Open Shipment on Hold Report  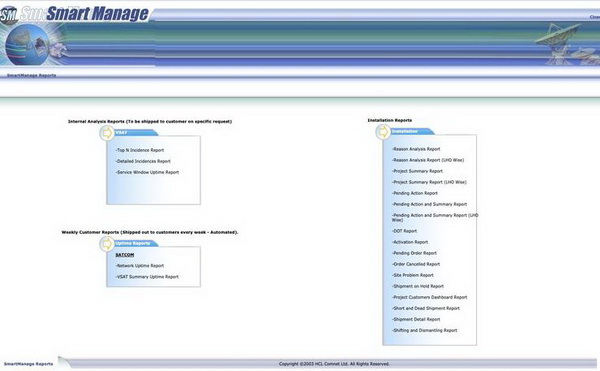[x=418, y=286]
